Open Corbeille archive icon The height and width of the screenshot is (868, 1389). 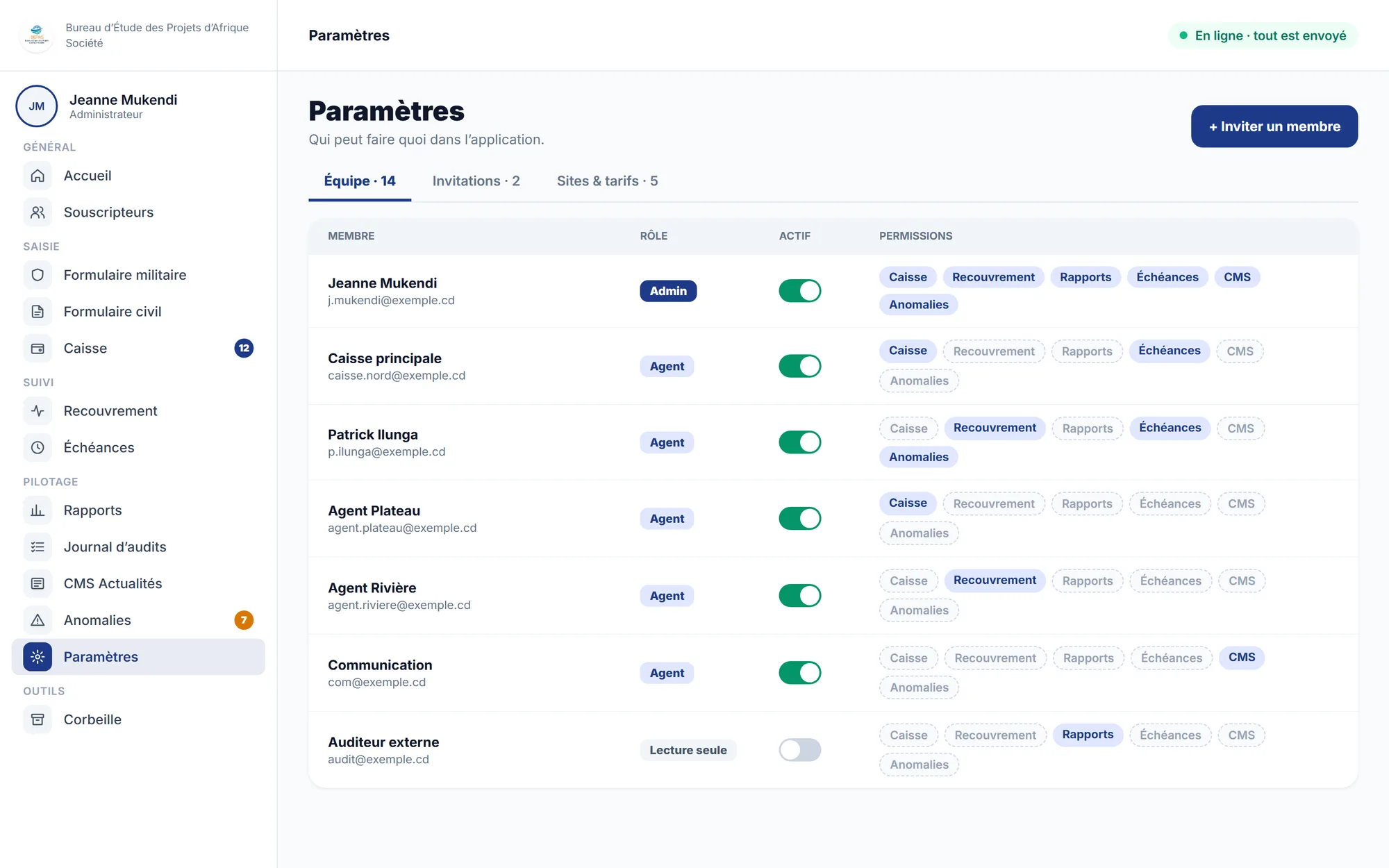click(38, 719)
